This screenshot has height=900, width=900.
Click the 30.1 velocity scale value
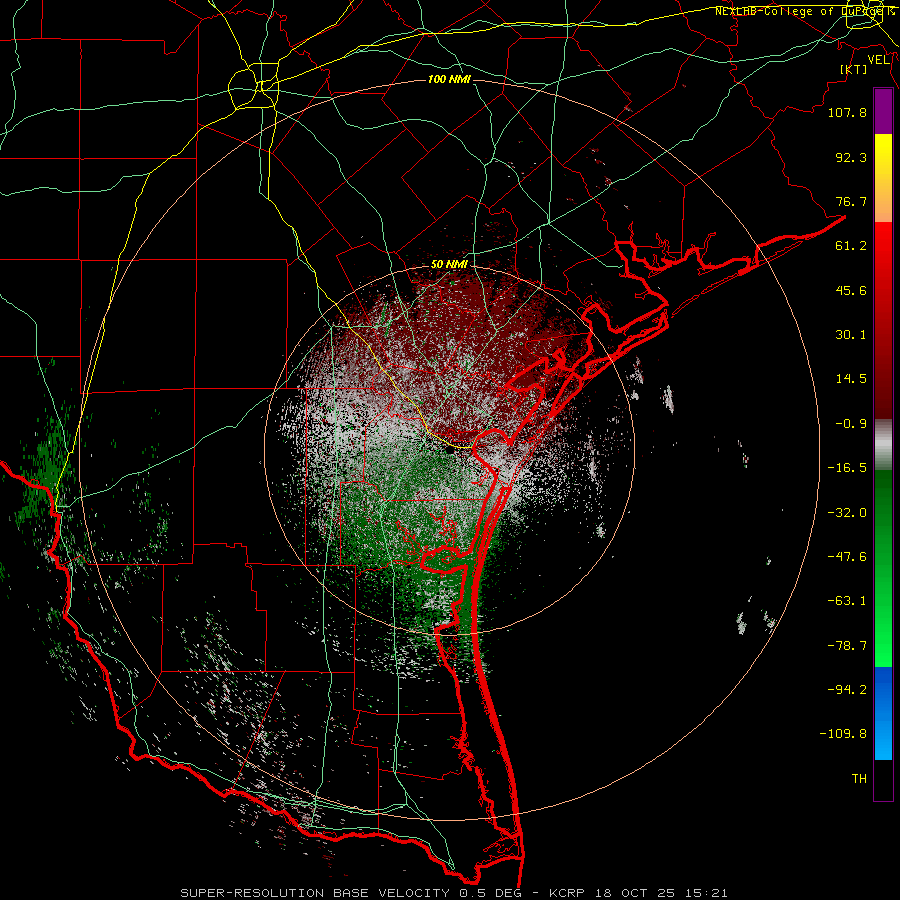pos(851,335)
